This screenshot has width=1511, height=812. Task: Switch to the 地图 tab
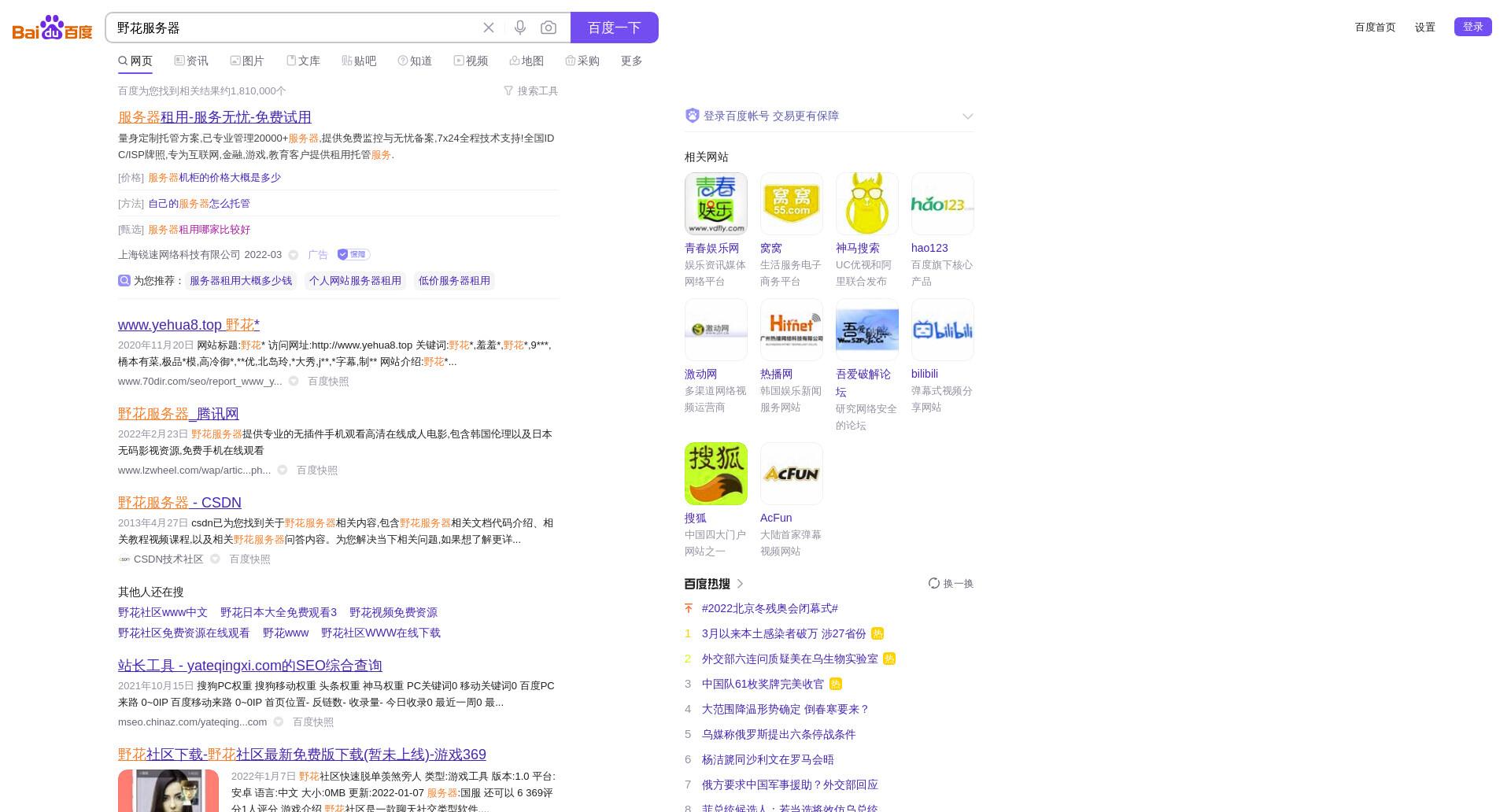526,61
